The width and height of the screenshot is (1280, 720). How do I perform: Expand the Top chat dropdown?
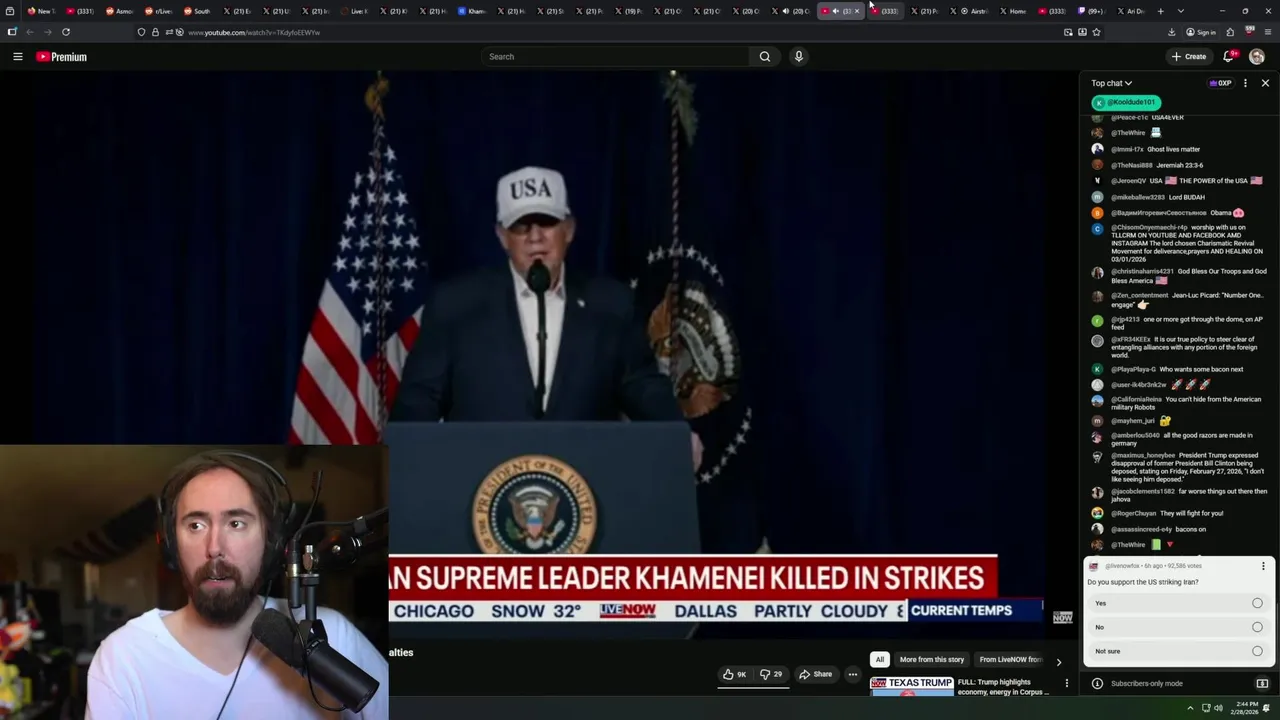(1111, 83)
